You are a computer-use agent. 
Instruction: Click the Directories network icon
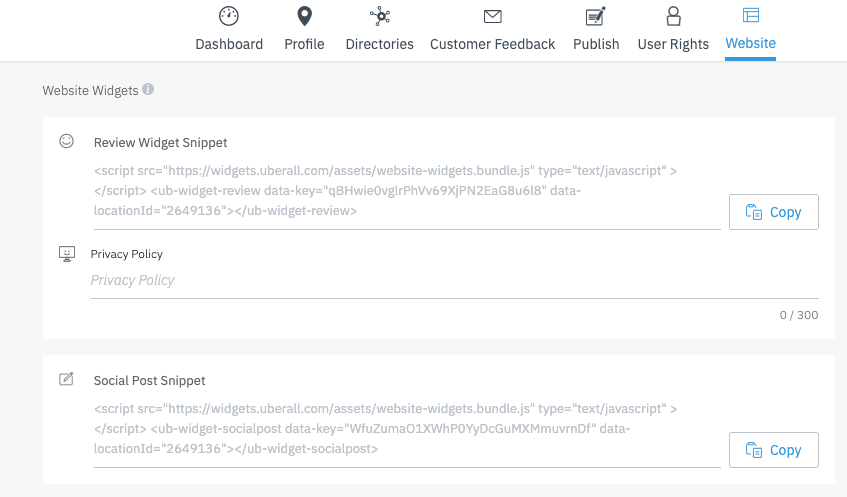point(380,16)
